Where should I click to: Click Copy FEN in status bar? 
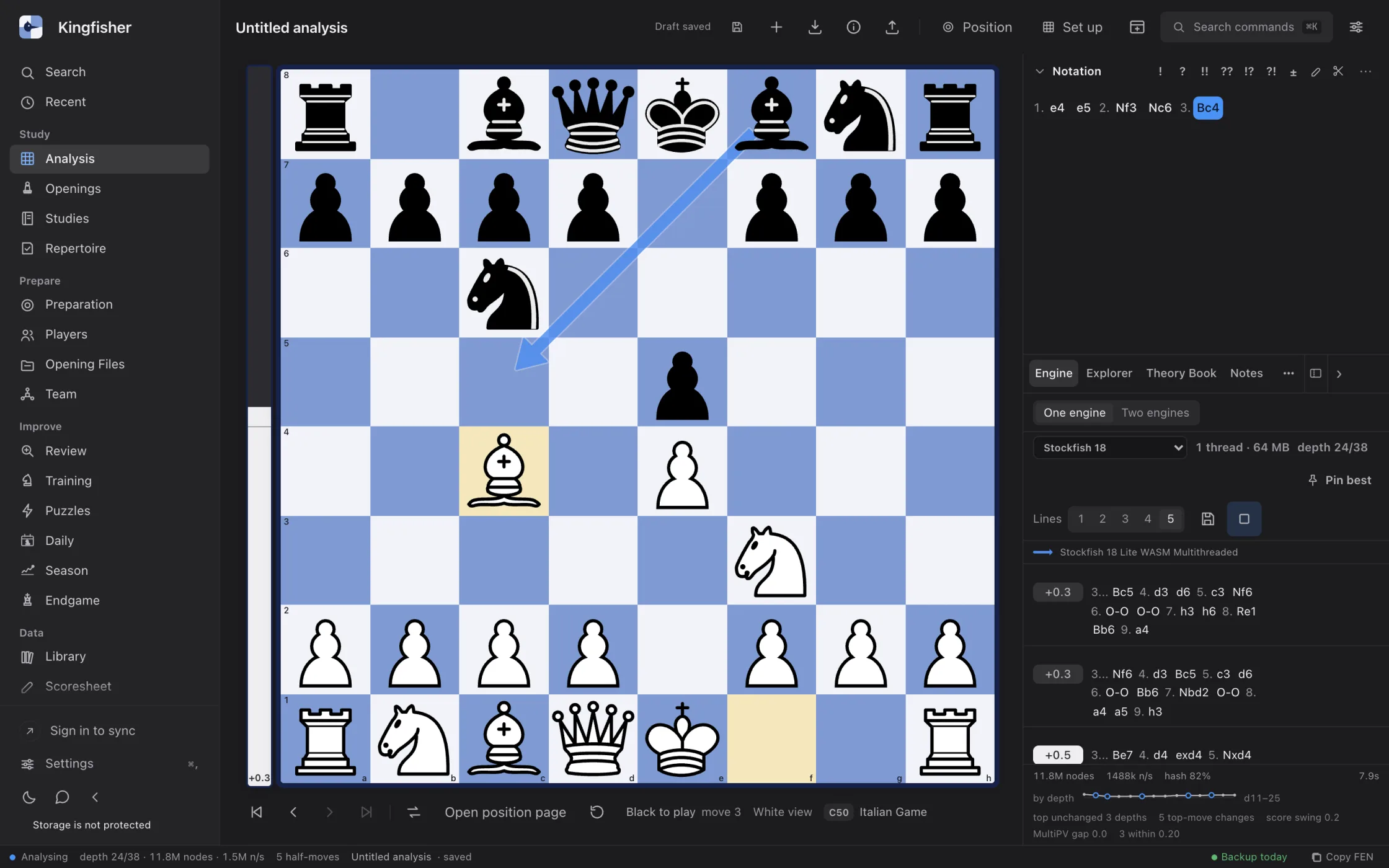pos(1342,857)
